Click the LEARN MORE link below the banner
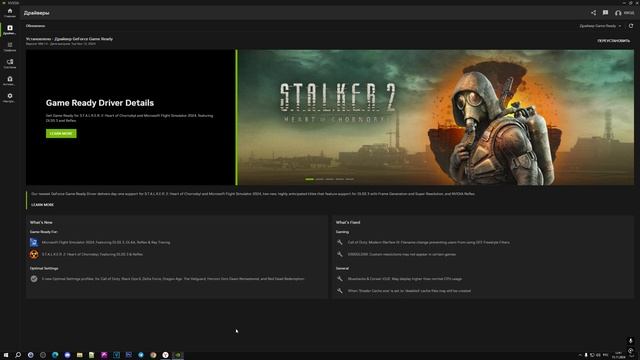Image resolution: width=640 pixels, height=360 pixels. (42, 205)
